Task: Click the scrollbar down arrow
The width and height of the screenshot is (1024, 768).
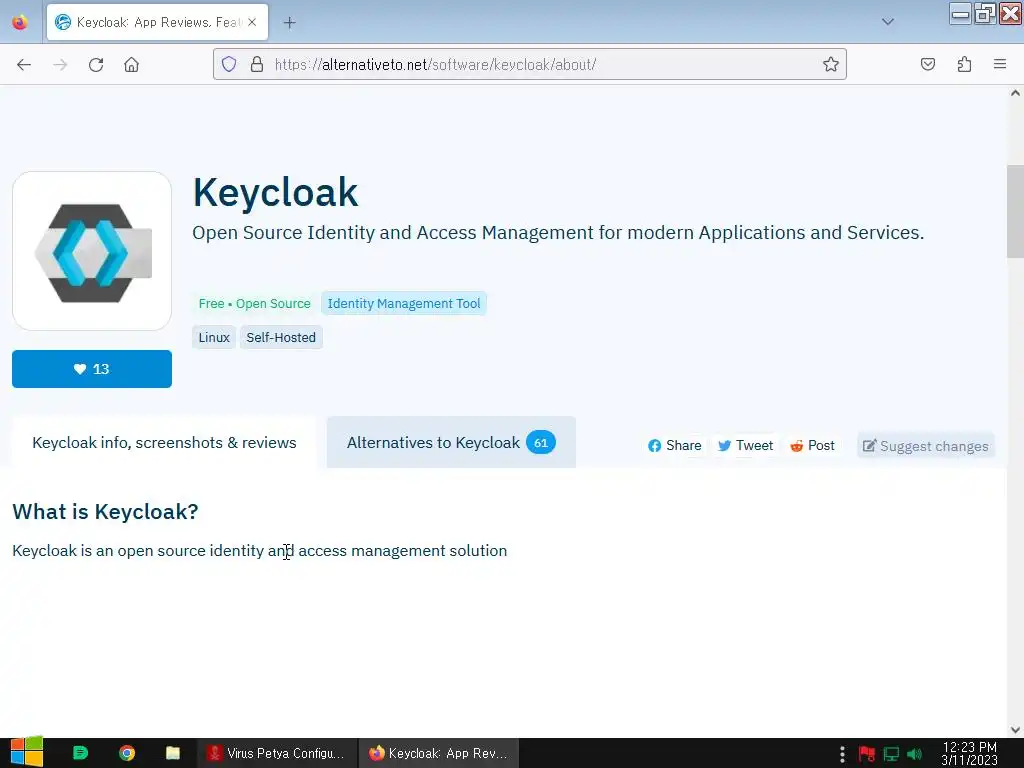Action: [x=1015, y=730]
